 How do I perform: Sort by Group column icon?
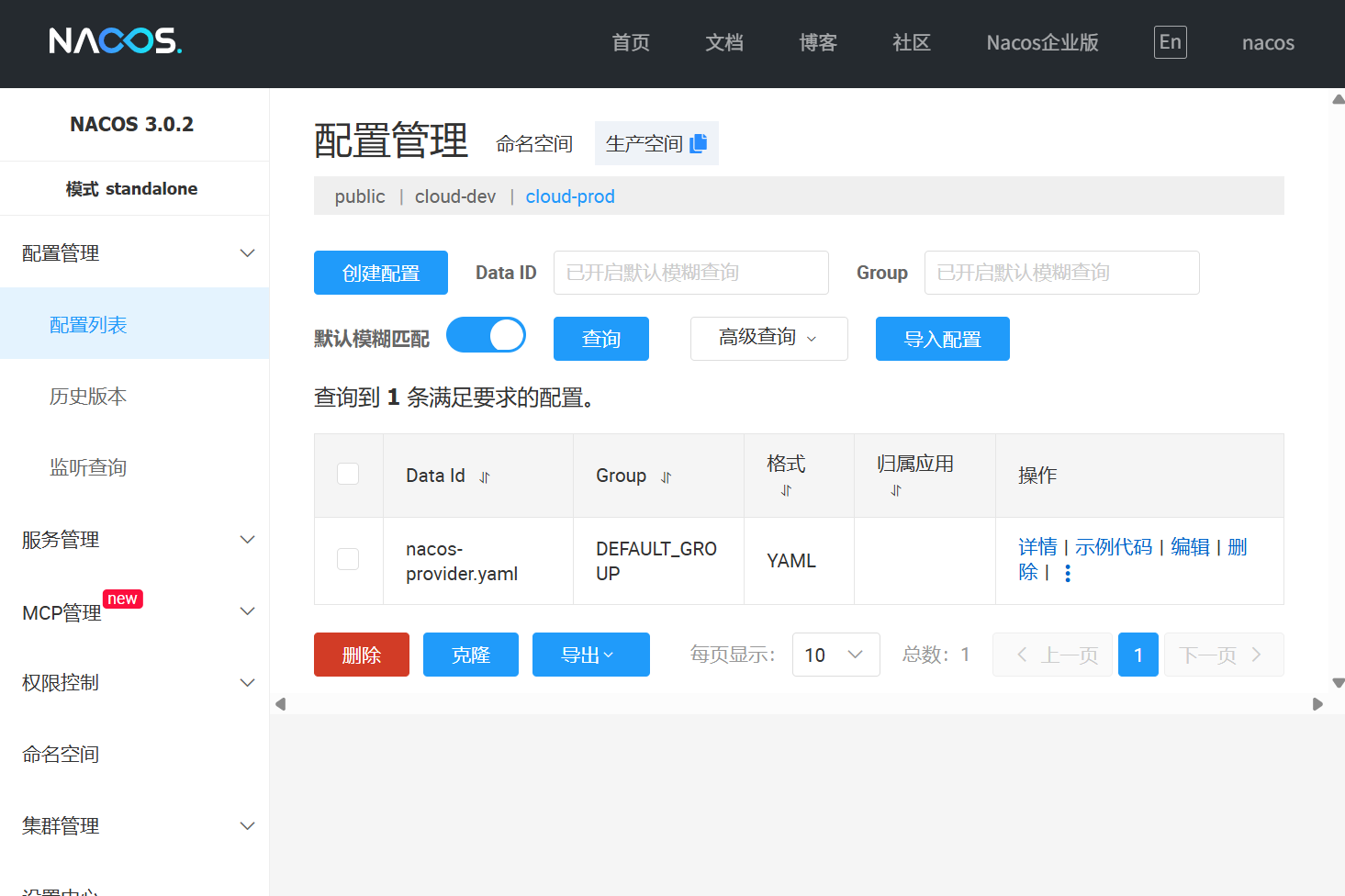click(667, 477)
